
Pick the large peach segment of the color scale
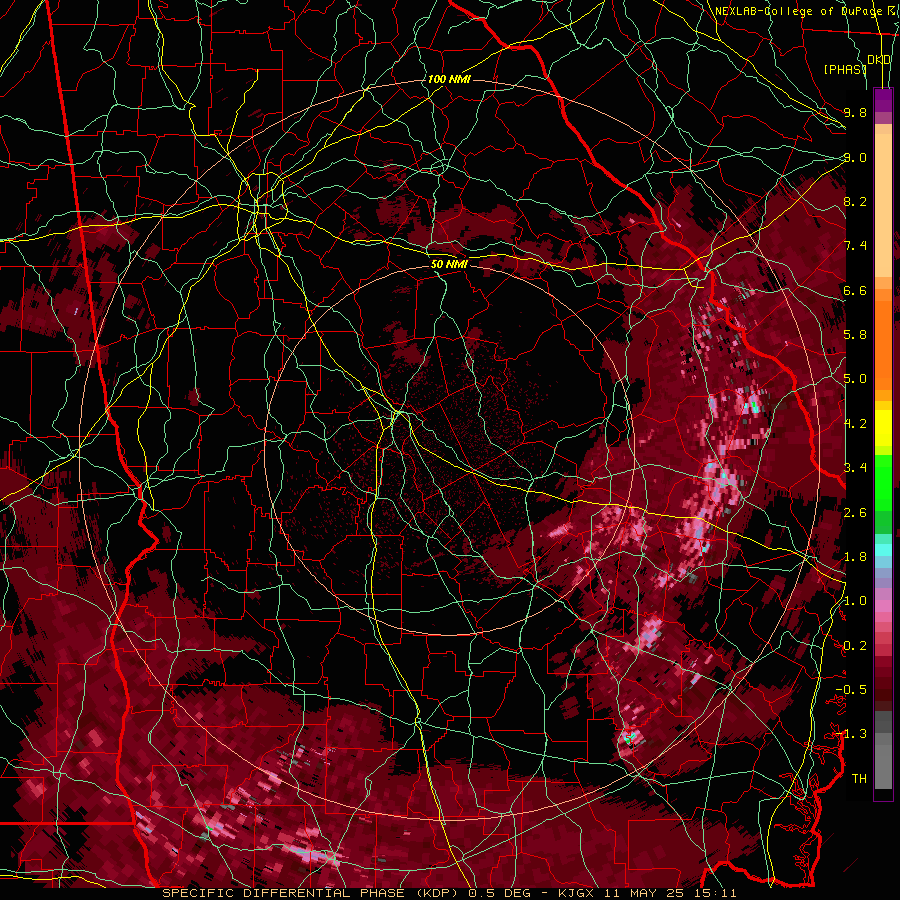[x=883, y=205]
